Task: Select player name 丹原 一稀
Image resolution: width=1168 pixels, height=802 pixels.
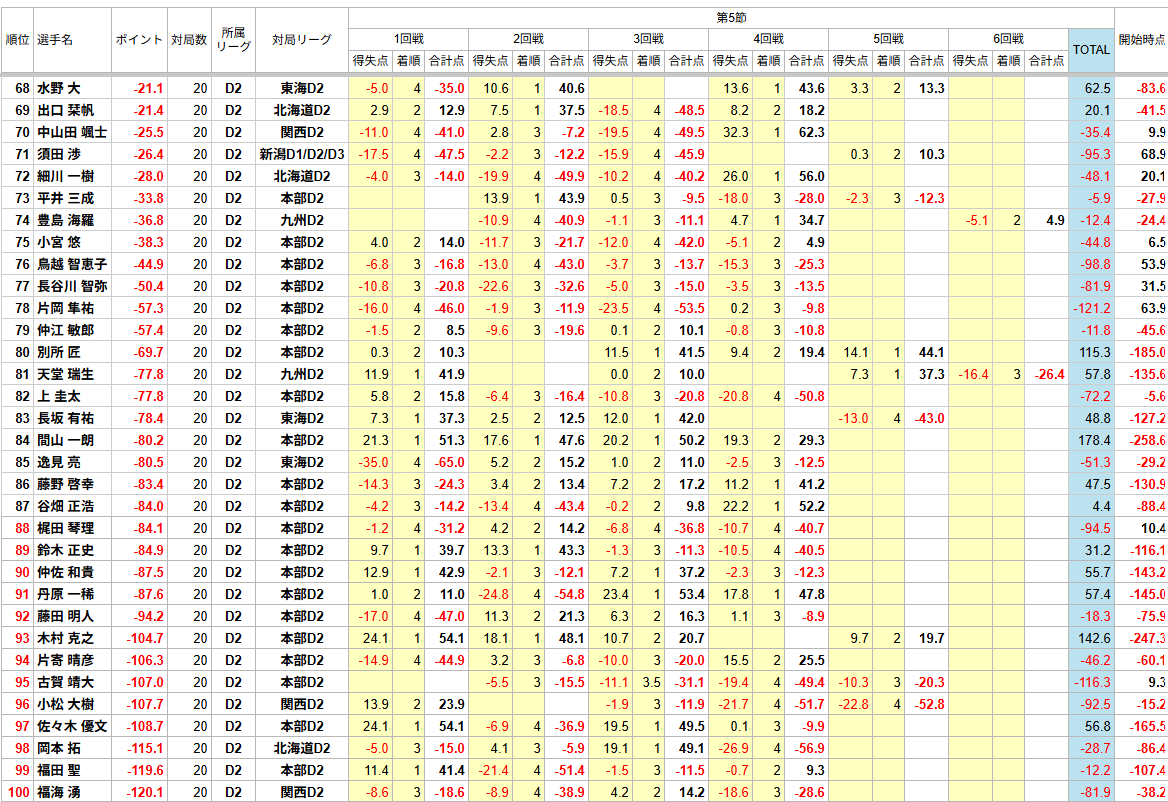Action: [66, 593]
